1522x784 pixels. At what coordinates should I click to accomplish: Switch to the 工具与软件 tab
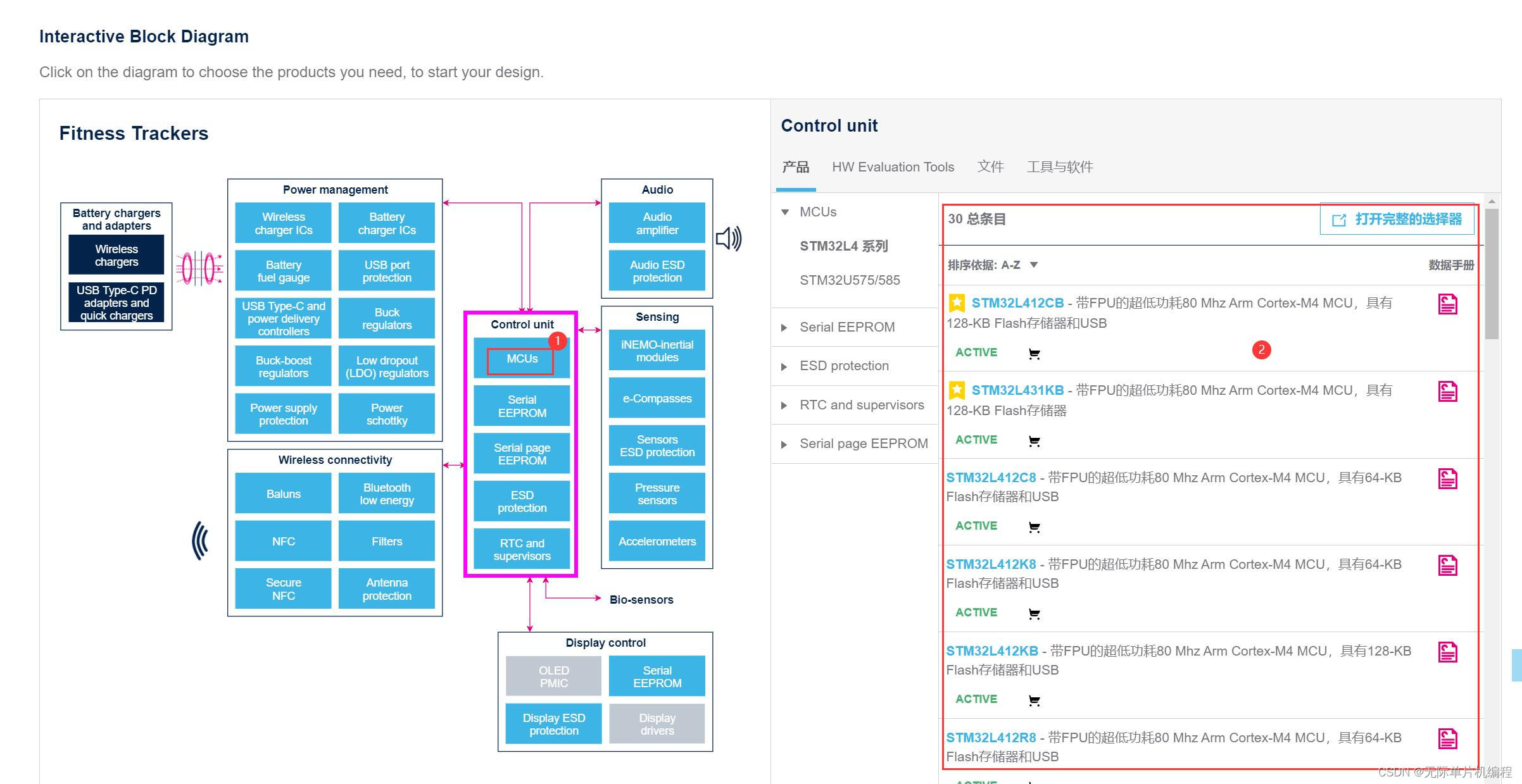(x=1059, y=167)
